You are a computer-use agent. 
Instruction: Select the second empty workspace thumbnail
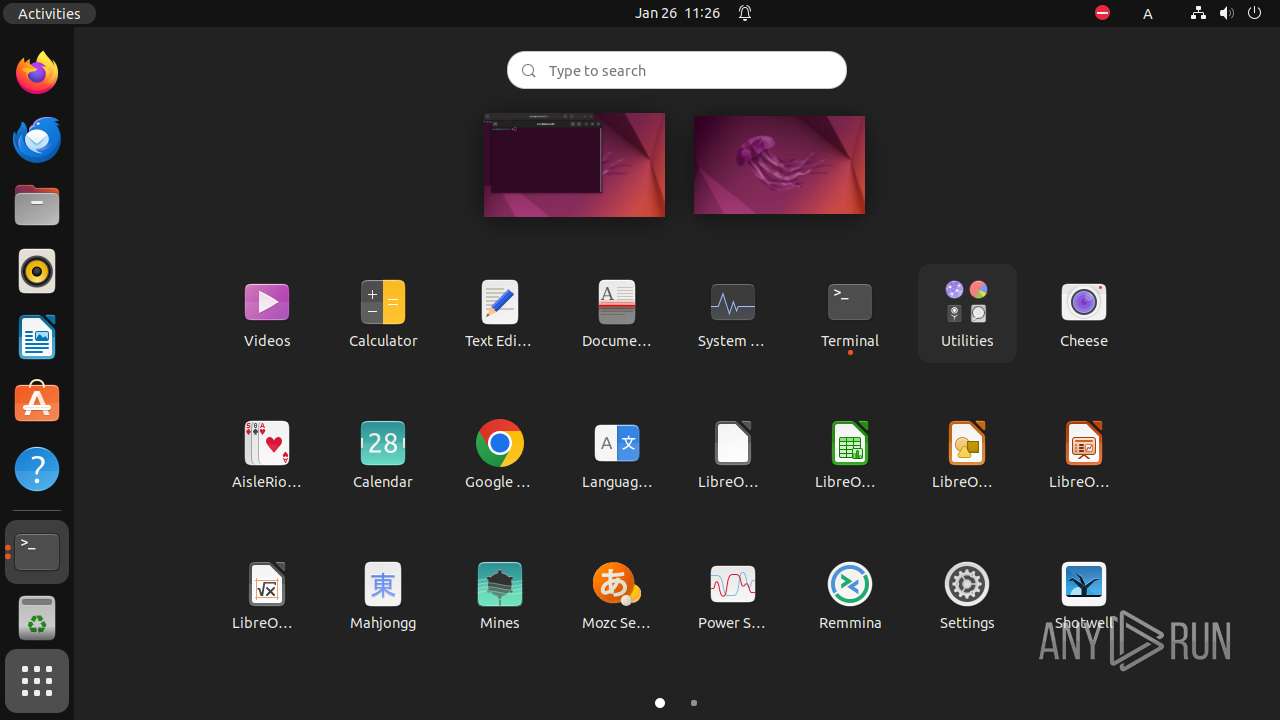point(779,165)
